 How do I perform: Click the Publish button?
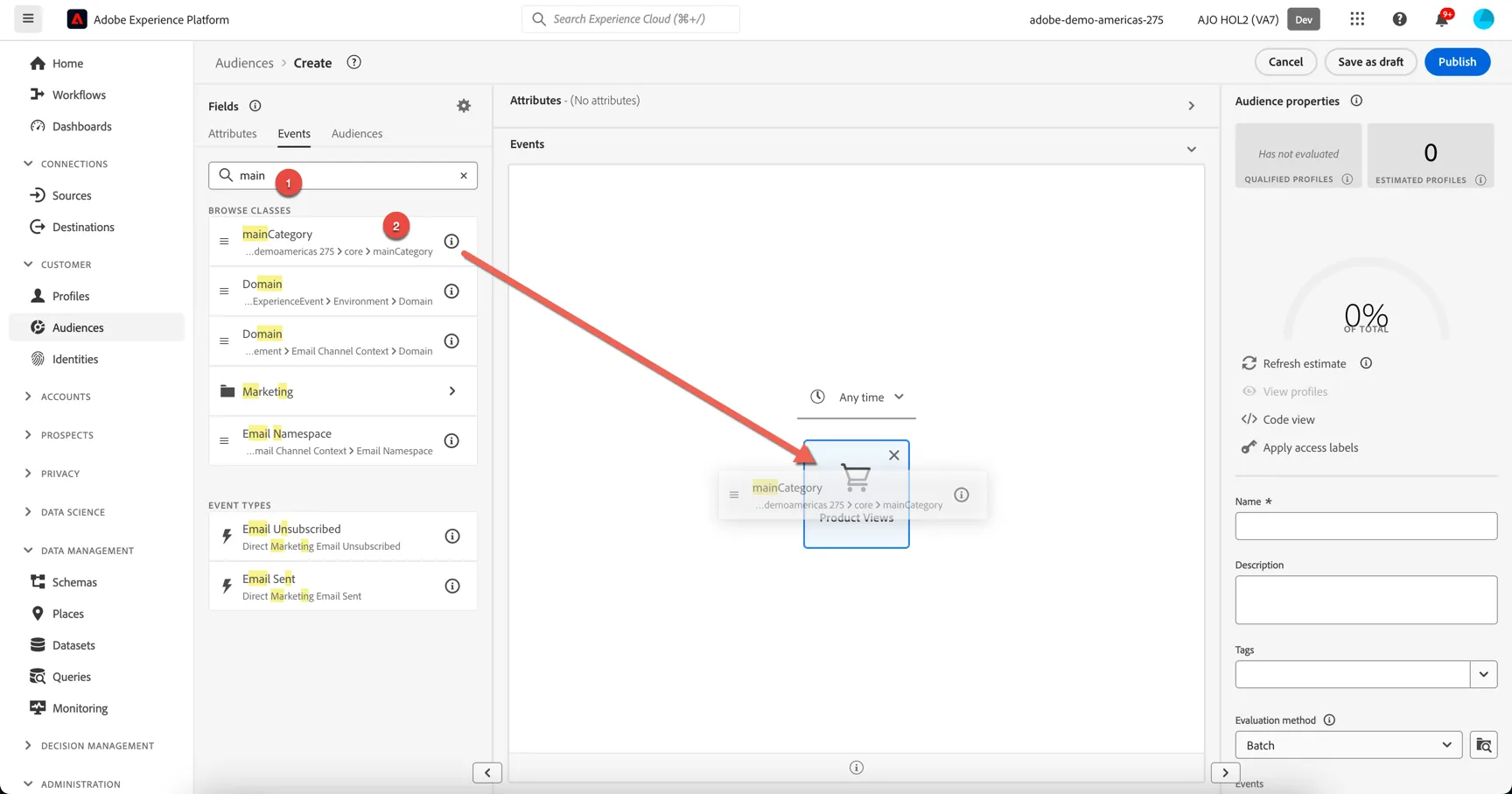pos(1457,61)
